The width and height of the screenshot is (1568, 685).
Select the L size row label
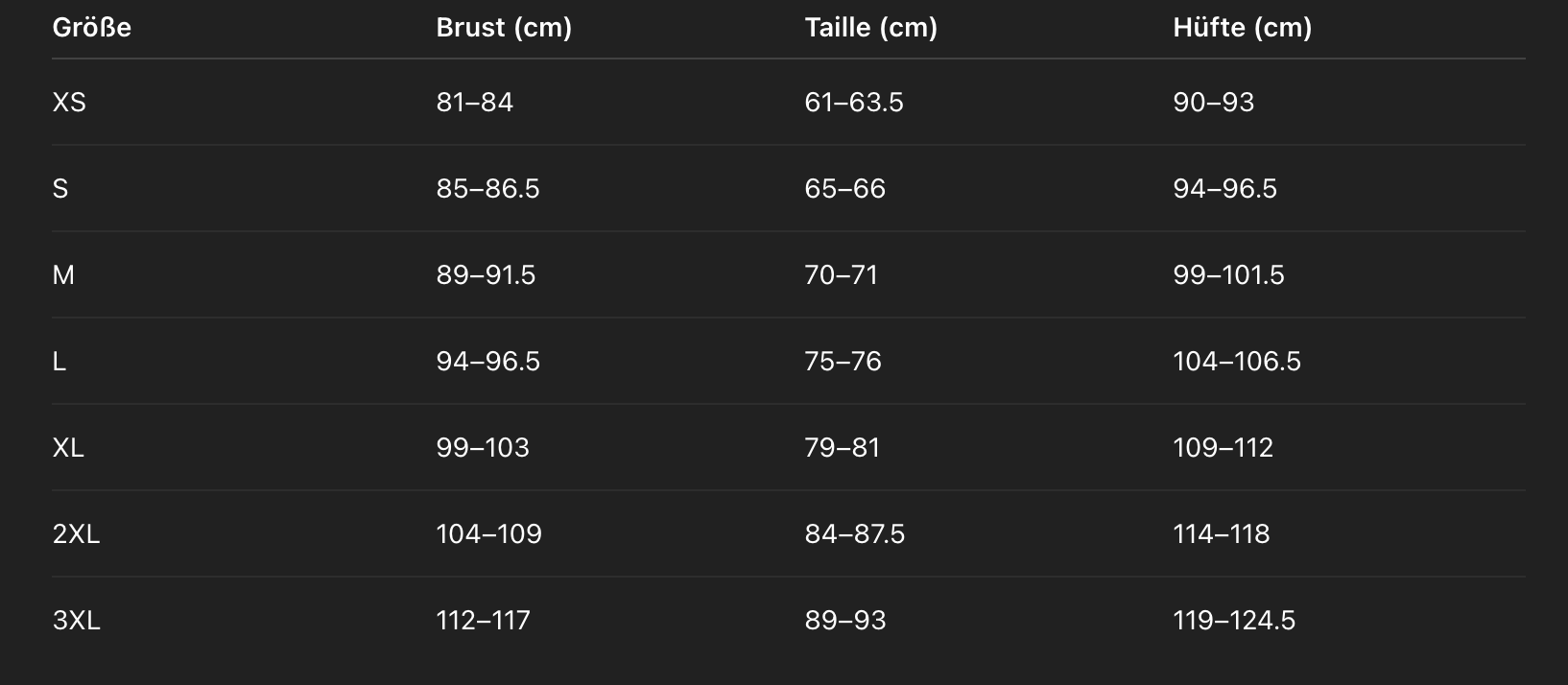pos(59,362)
